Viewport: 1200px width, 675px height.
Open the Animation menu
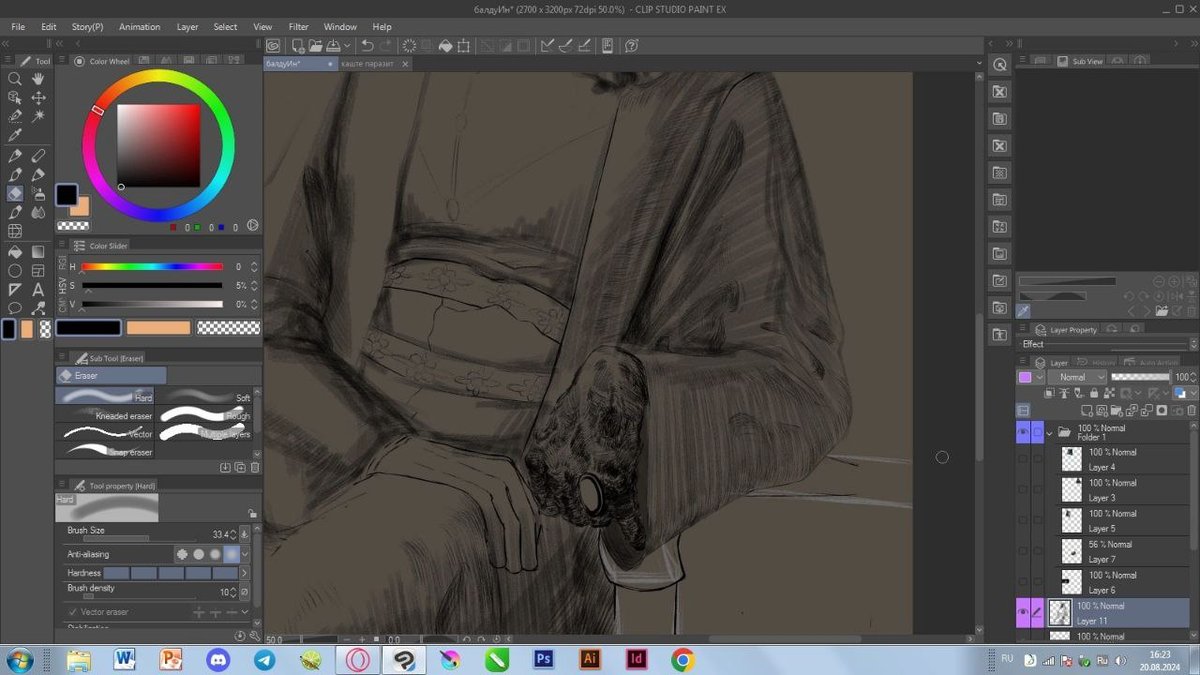point(139,27)
